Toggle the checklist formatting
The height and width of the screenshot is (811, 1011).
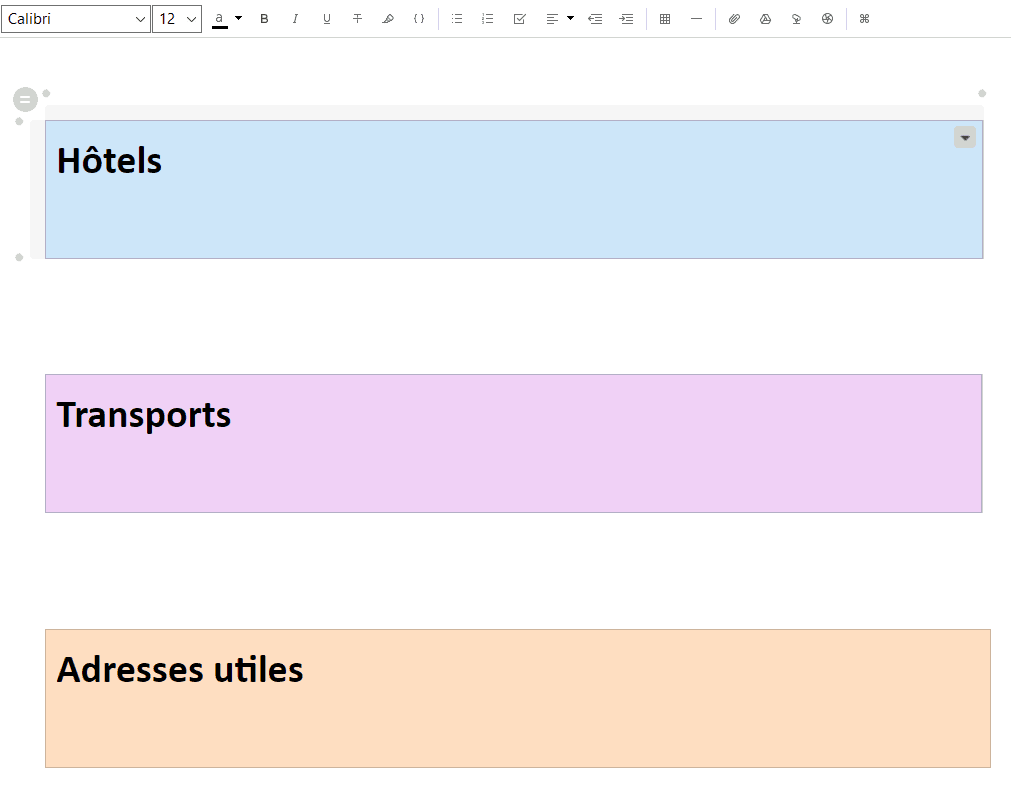click(519, 18)
